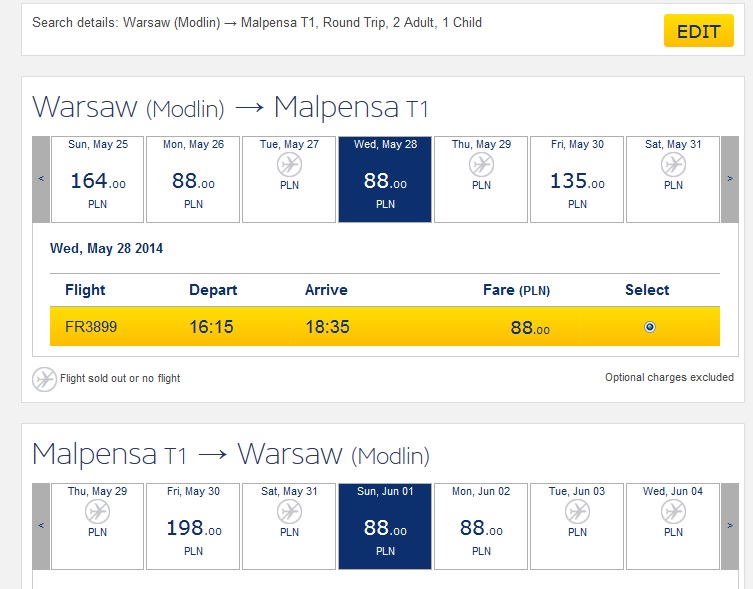Choose Sun, May 25 outbound fare 164.00
Screen dimensions: 753x589
click(97, 179)
